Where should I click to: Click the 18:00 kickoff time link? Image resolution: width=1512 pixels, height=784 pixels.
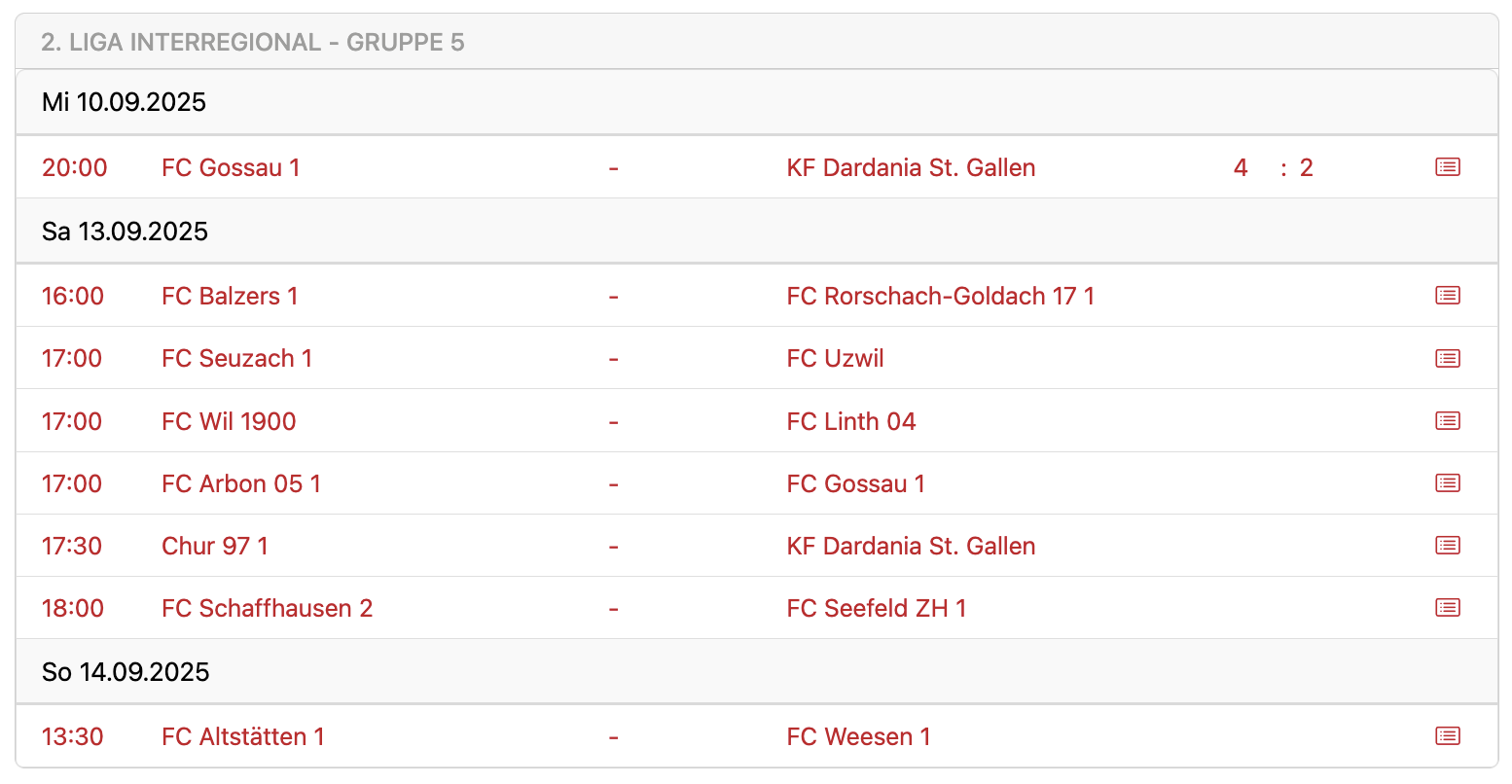[73, 608]
